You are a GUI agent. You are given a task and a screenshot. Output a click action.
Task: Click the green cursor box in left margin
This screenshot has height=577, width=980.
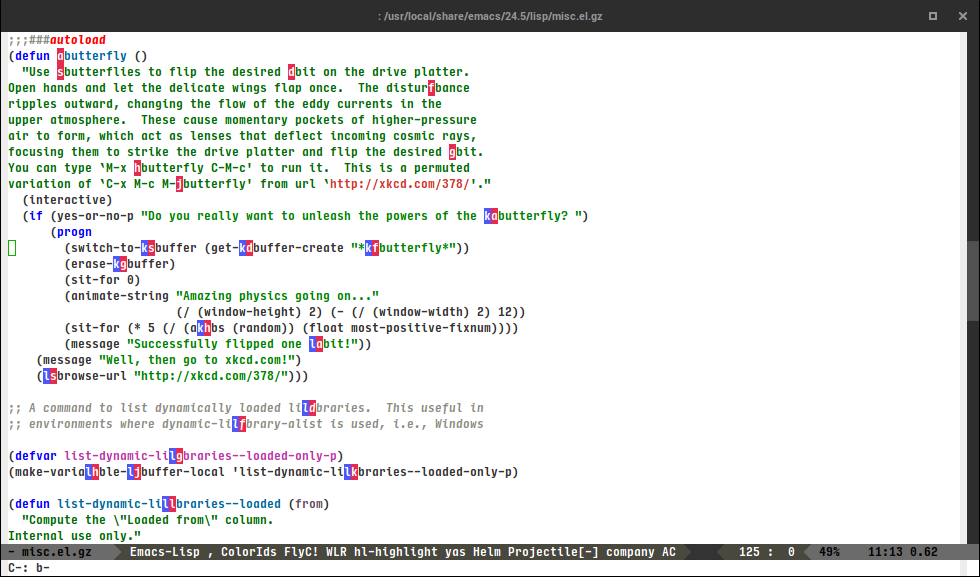coord(12,248)
